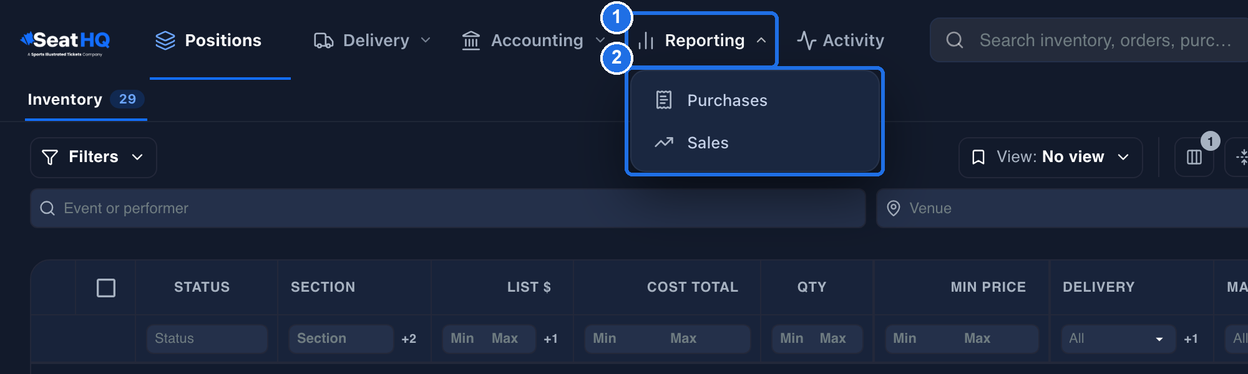
Task: Click the +1 badge beside List $ filter
Action: pos(551,339)
